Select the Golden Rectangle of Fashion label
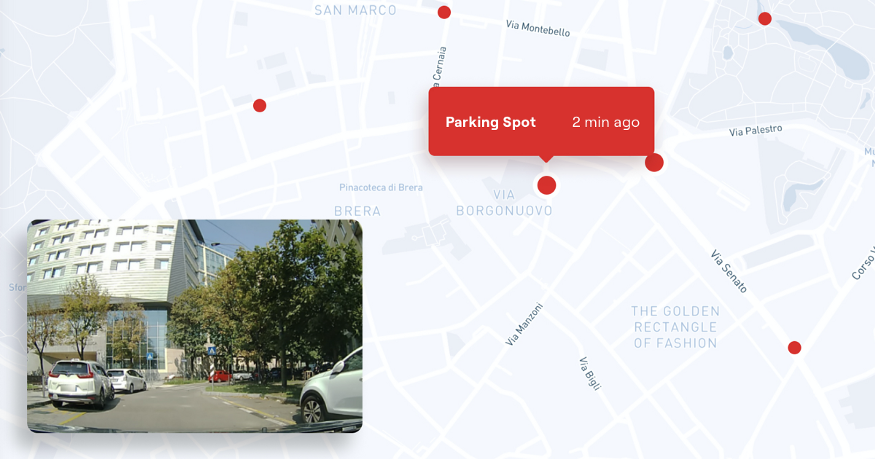This screenshot has width=875, height=459. [675, 327]
